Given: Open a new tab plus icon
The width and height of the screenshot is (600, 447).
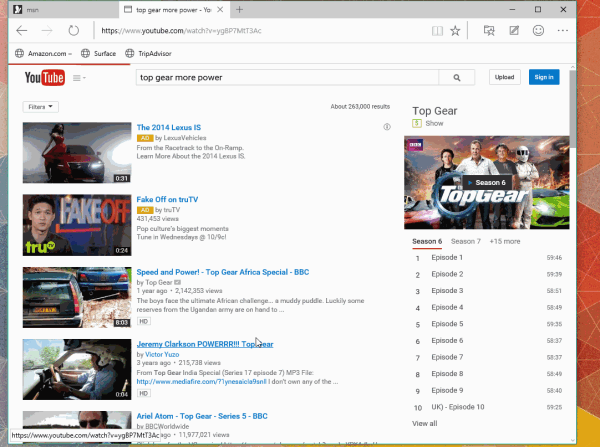Looking at the screenshot, I should (240, 10).
